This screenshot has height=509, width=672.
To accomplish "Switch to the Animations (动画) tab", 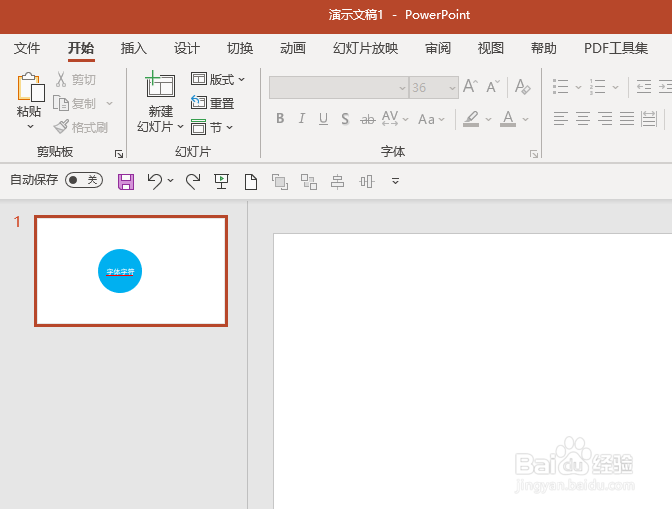I will tap(293, 48).
